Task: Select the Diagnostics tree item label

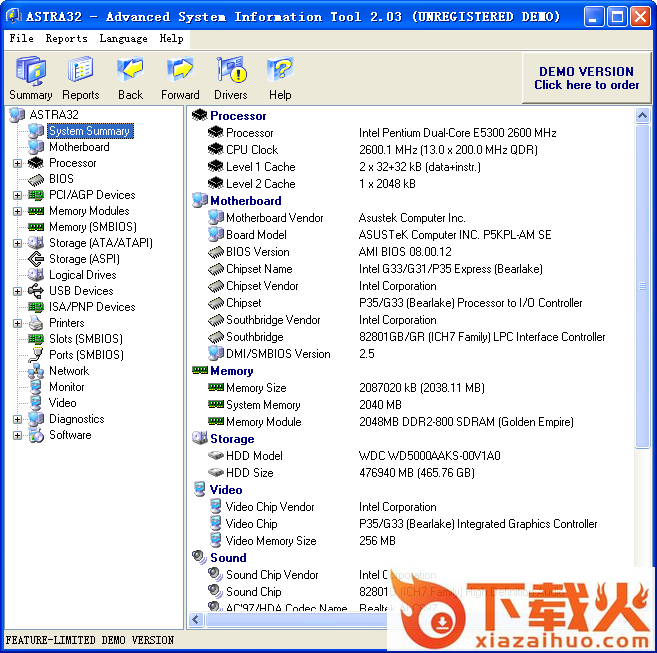Action: [77, 419]
